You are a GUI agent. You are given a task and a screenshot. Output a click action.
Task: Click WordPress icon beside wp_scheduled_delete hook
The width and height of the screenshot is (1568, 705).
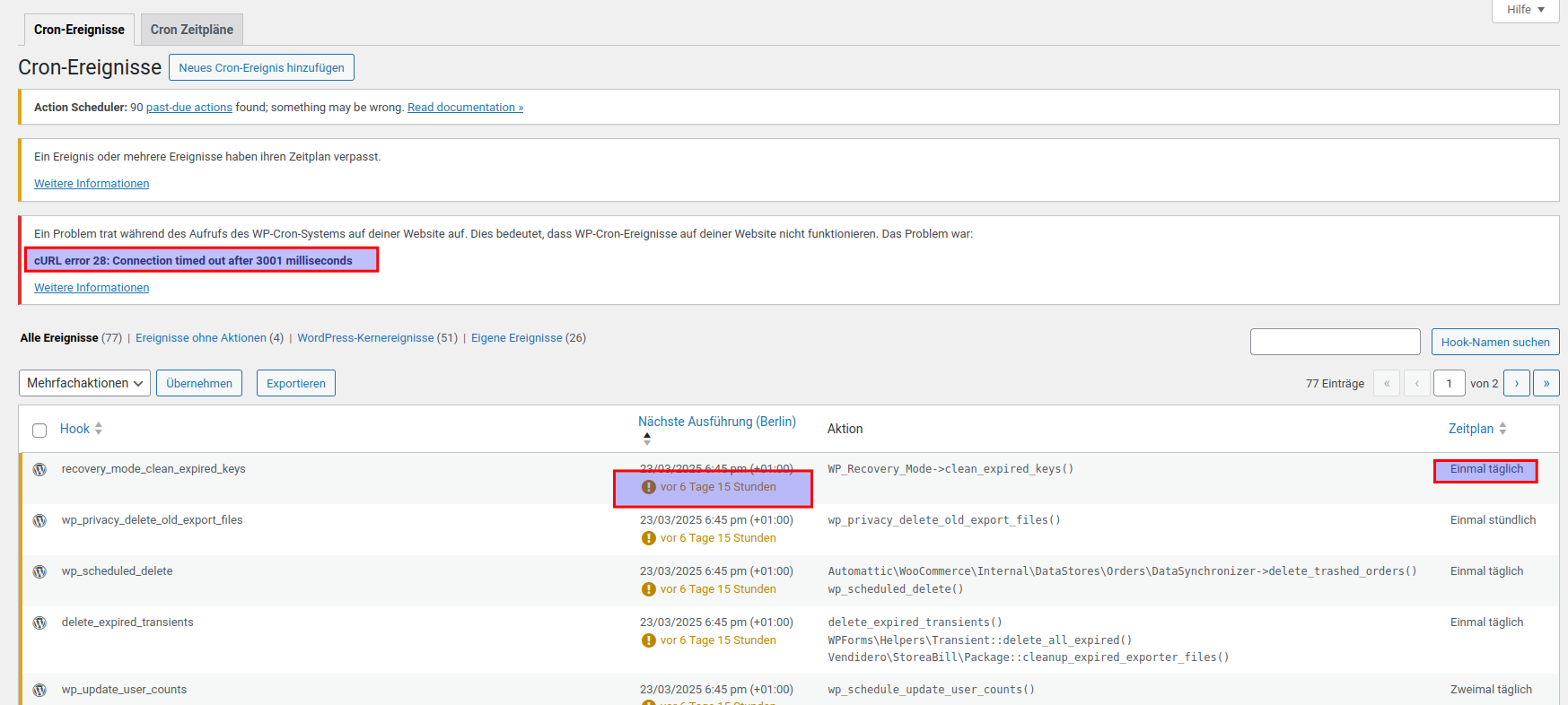(x=39, y=571)
